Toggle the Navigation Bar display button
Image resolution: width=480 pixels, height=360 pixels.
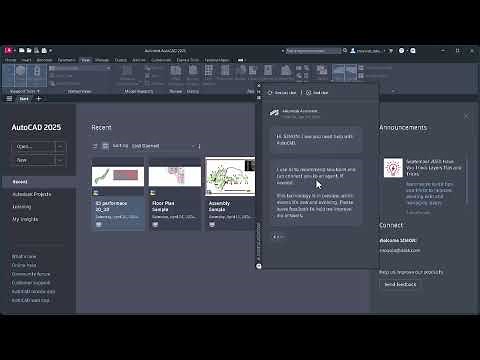tap(37, 76)
